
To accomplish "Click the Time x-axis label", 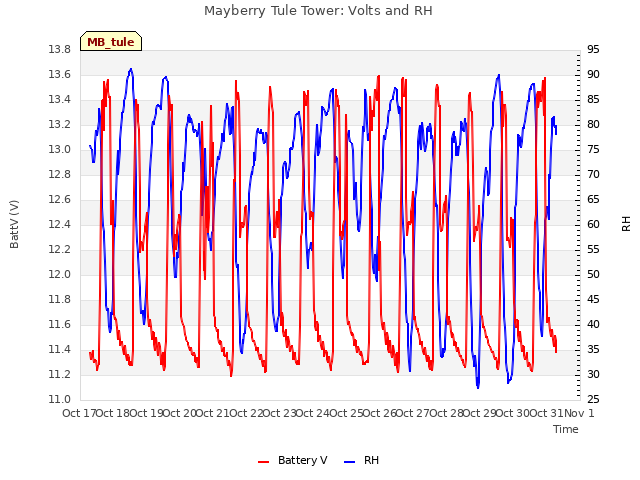I will pos(566,429).
